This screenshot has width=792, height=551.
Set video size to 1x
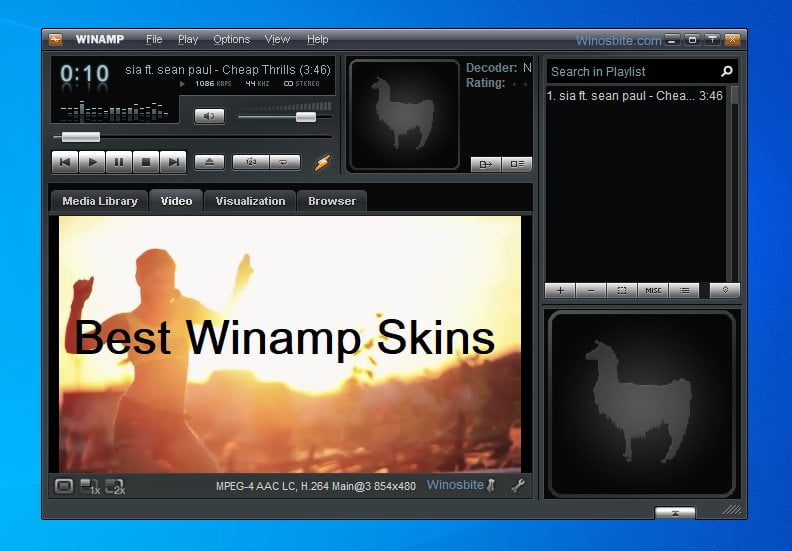[x=90, y=486]
